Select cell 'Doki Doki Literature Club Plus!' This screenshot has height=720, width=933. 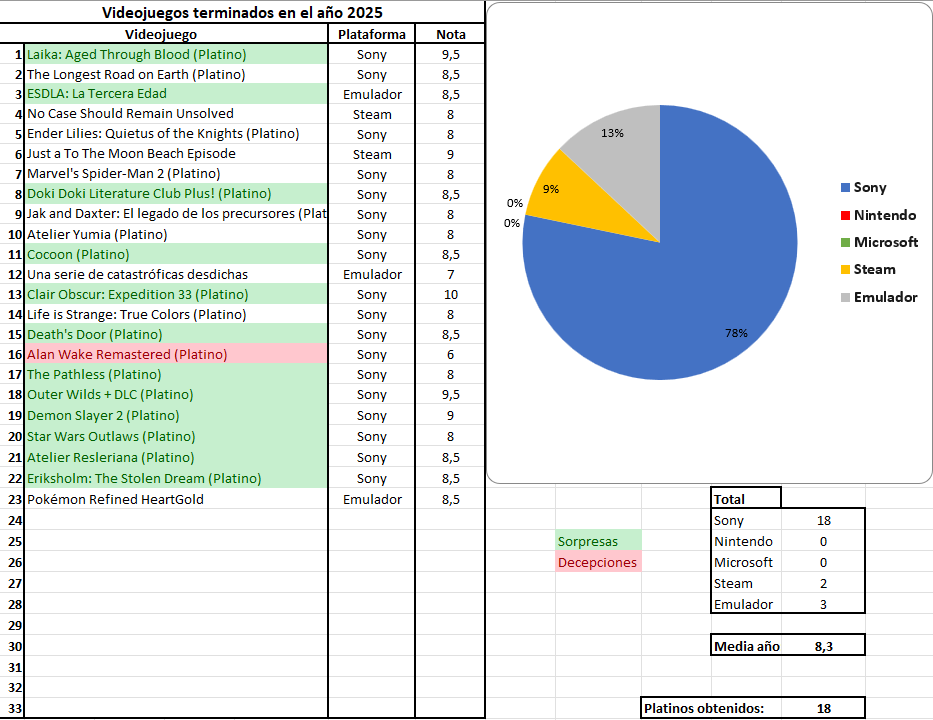[176, 194]
